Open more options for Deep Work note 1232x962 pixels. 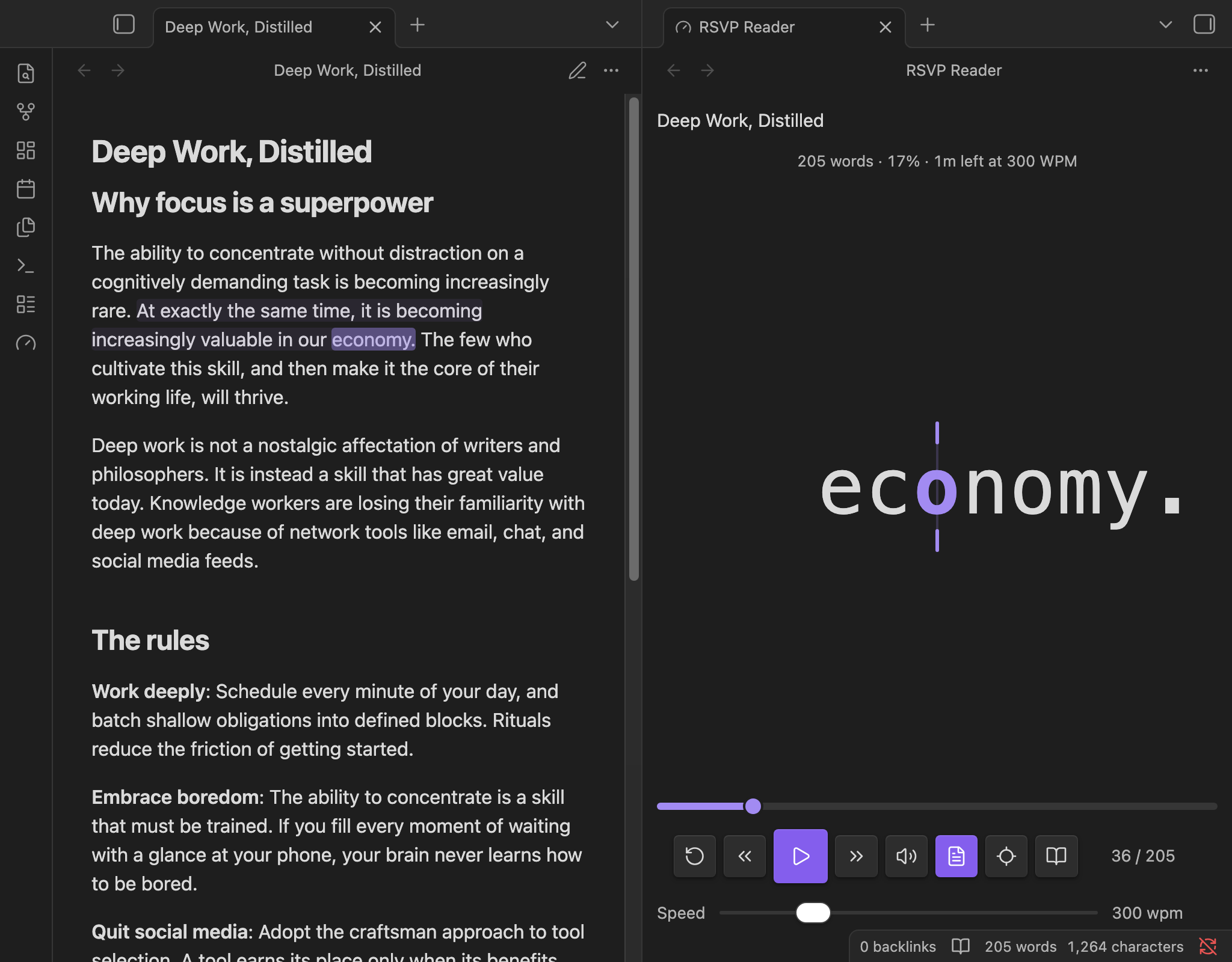(611, 70)
